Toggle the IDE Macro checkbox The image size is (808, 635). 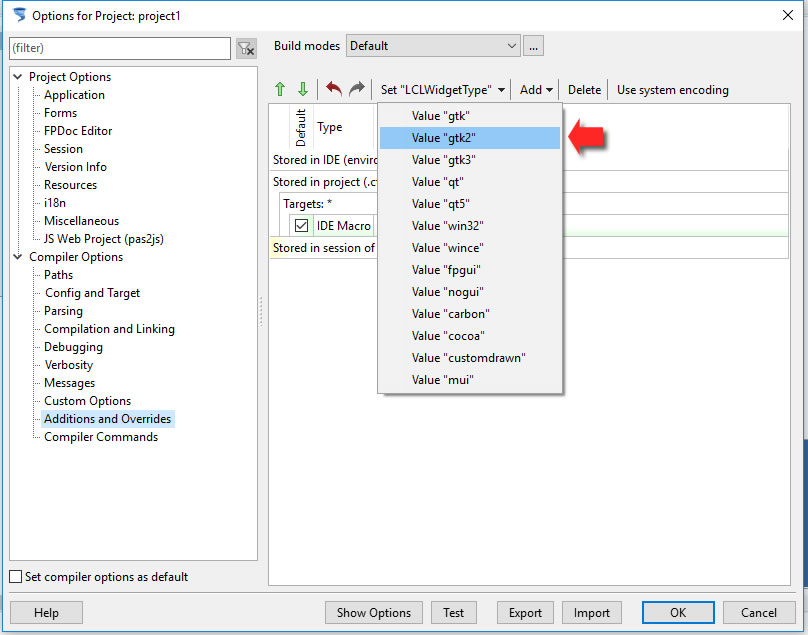click(301, 226)
